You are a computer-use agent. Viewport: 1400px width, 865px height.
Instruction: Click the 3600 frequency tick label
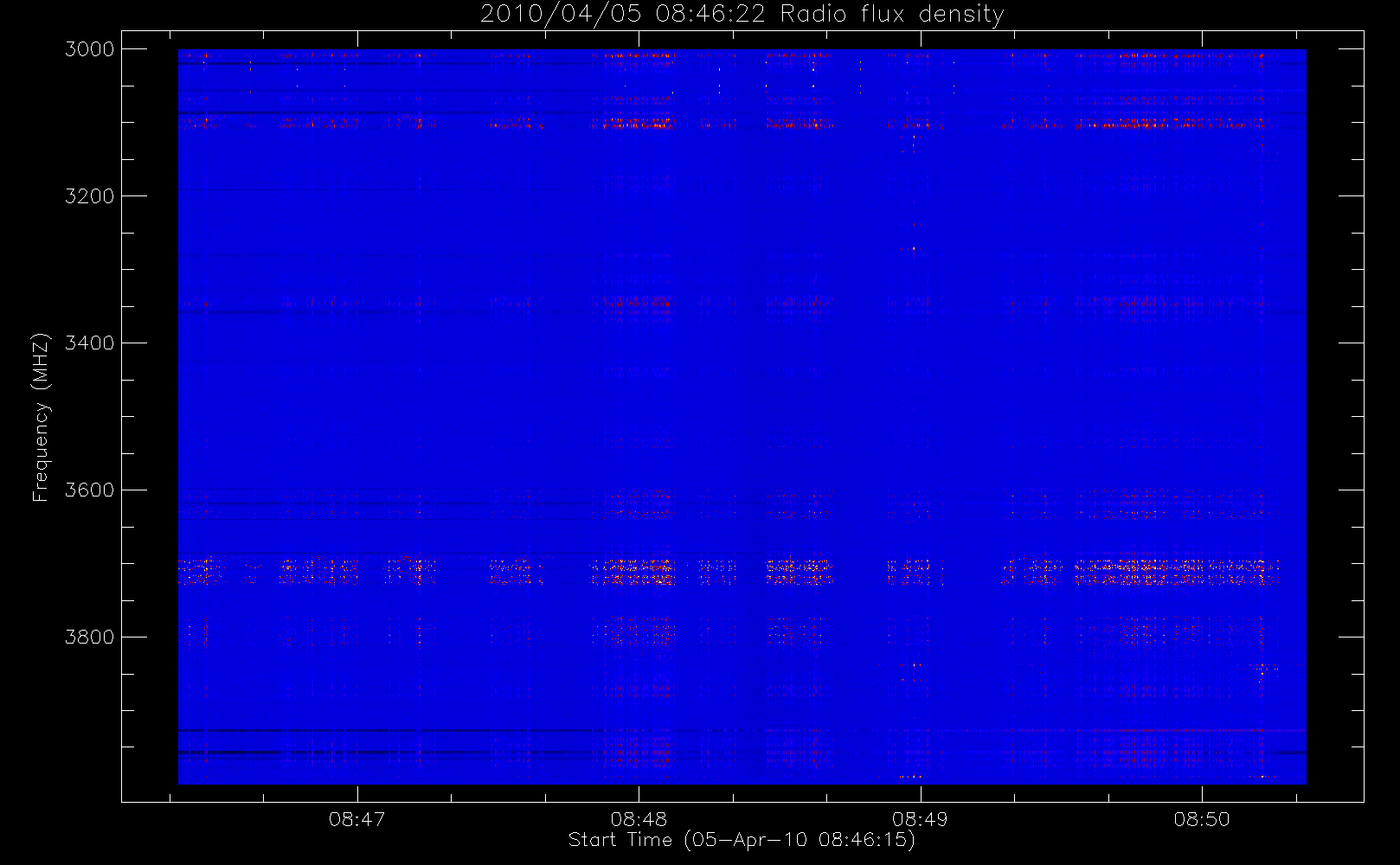click(90, 490)
